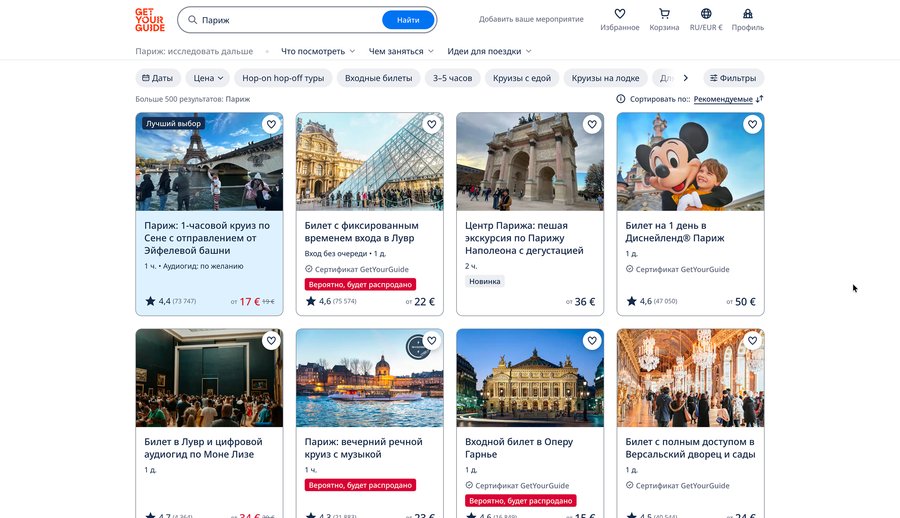
Task: Favorite the evening river cruise card
Action: [432, 341]
